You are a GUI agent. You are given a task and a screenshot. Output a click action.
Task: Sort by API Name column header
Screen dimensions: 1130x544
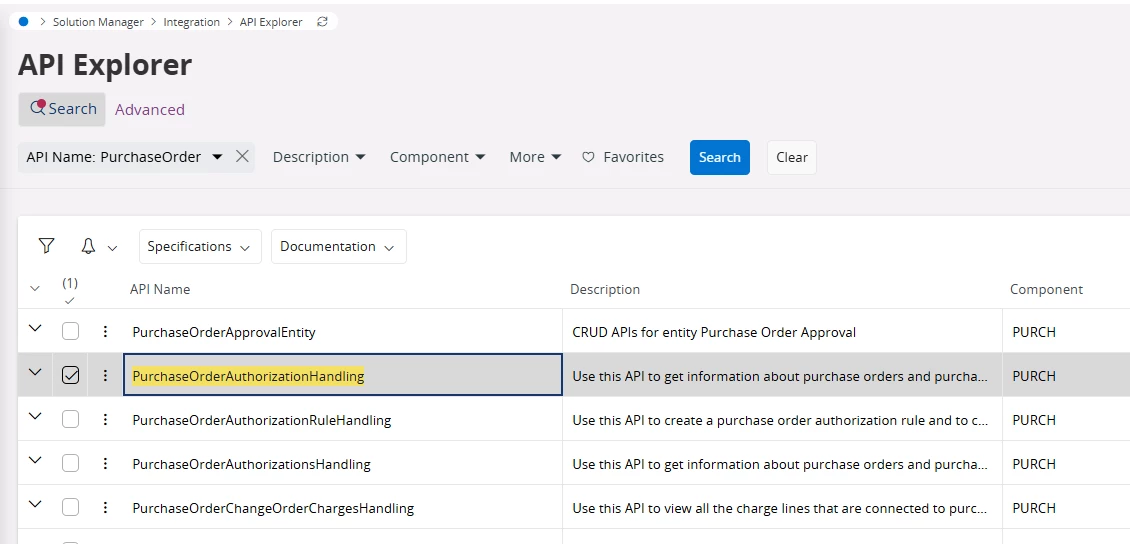point(160,289)
